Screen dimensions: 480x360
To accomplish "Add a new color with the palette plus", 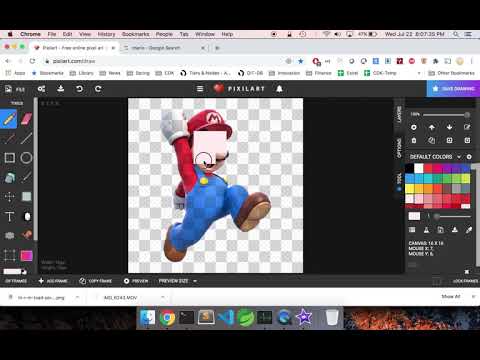I will point(469,156).
